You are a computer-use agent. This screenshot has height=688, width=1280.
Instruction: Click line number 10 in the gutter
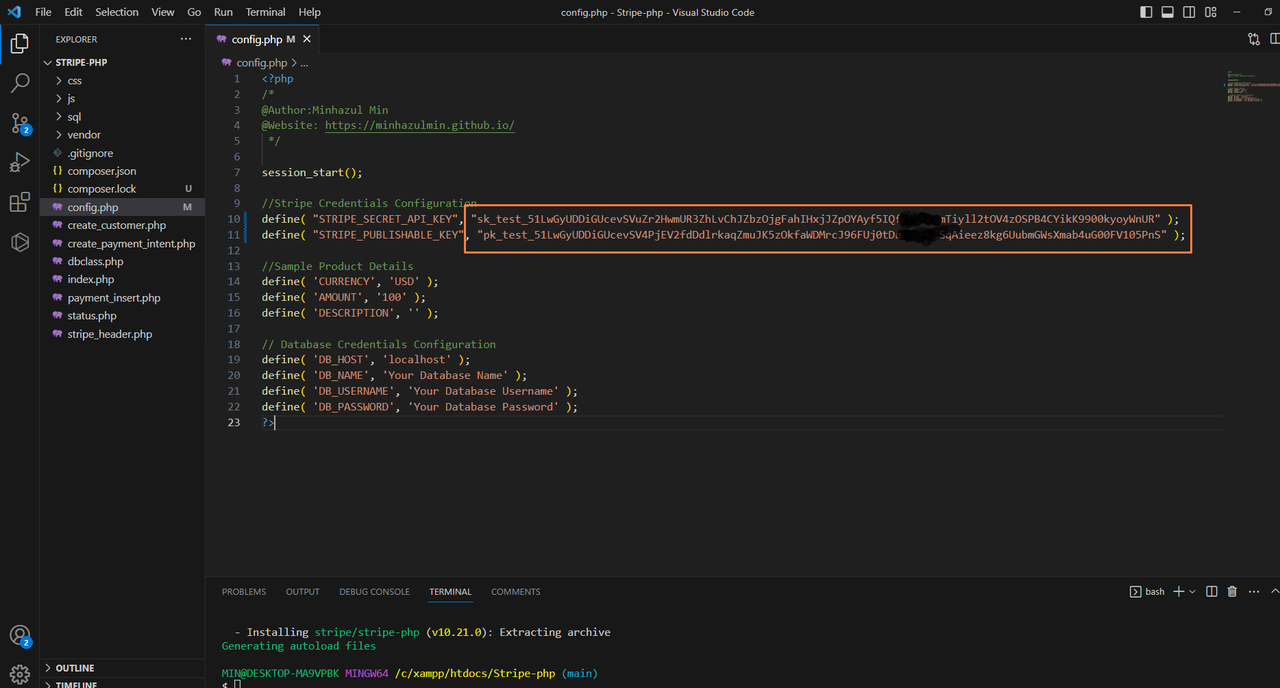click(x=234, y=219)
